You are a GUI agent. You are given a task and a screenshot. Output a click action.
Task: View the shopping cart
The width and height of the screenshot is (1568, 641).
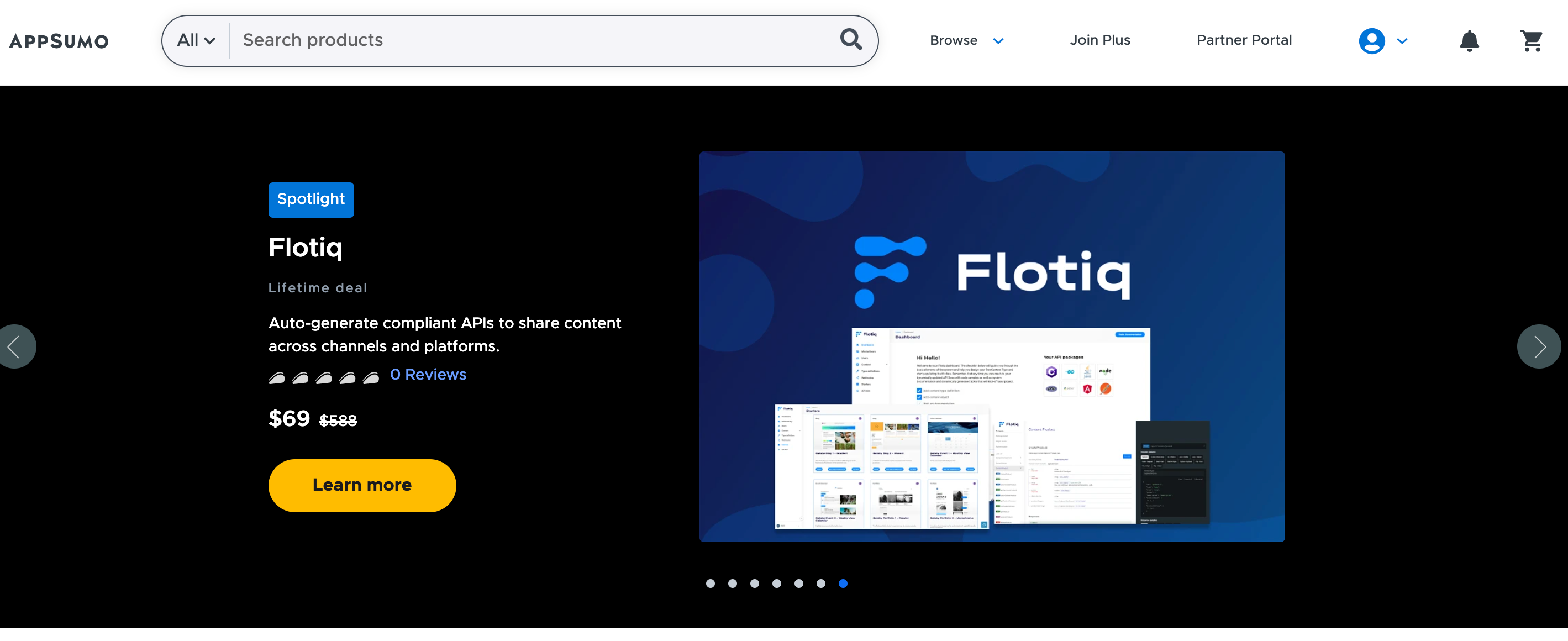1531,41
